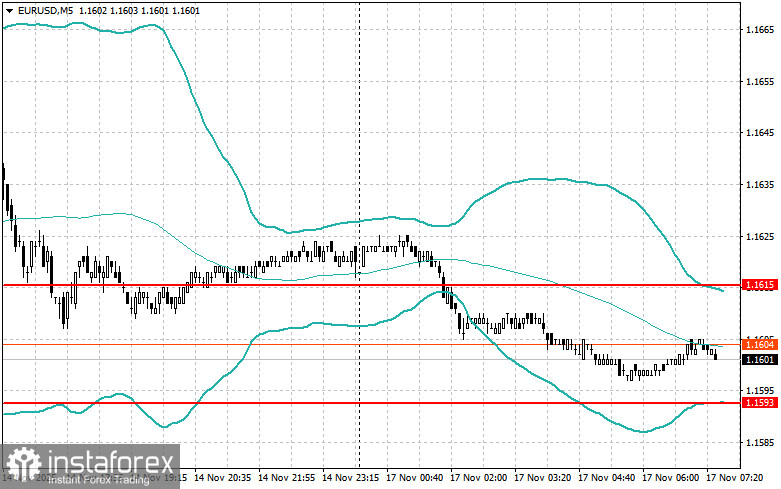Click the 17 Nov 06:00 time label
781x489 pixels.
[x=671, y=478]
